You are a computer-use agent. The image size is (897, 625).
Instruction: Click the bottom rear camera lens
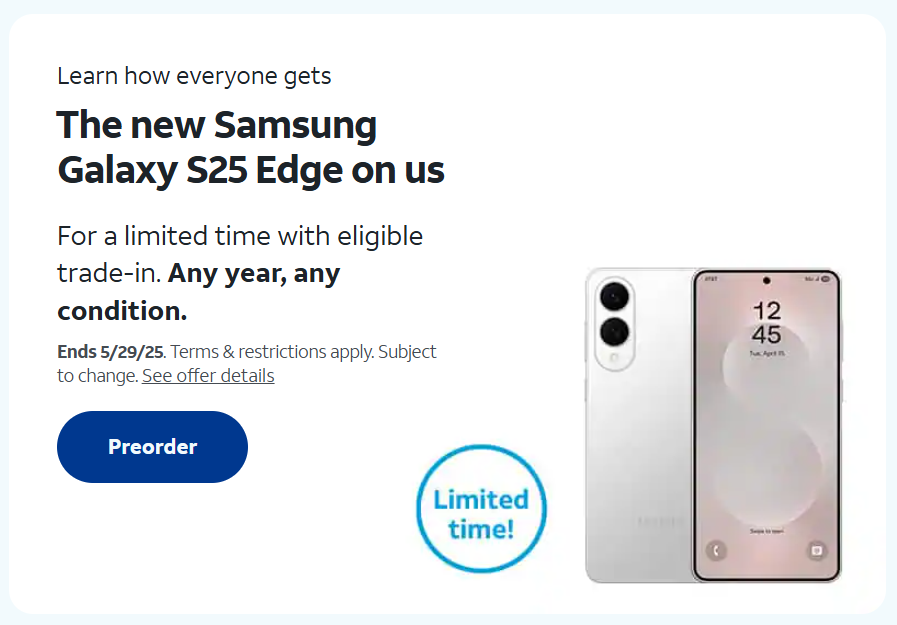tap(614, 332)
